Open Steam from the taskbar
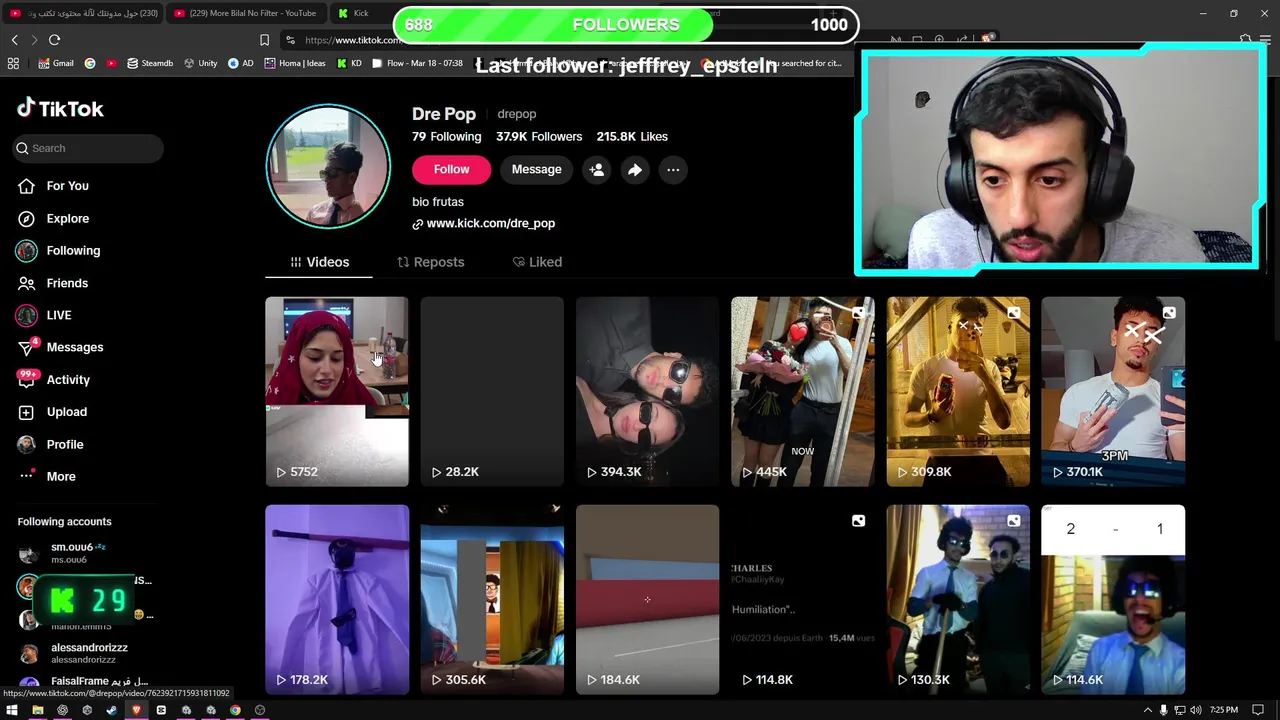 point(111,710)
